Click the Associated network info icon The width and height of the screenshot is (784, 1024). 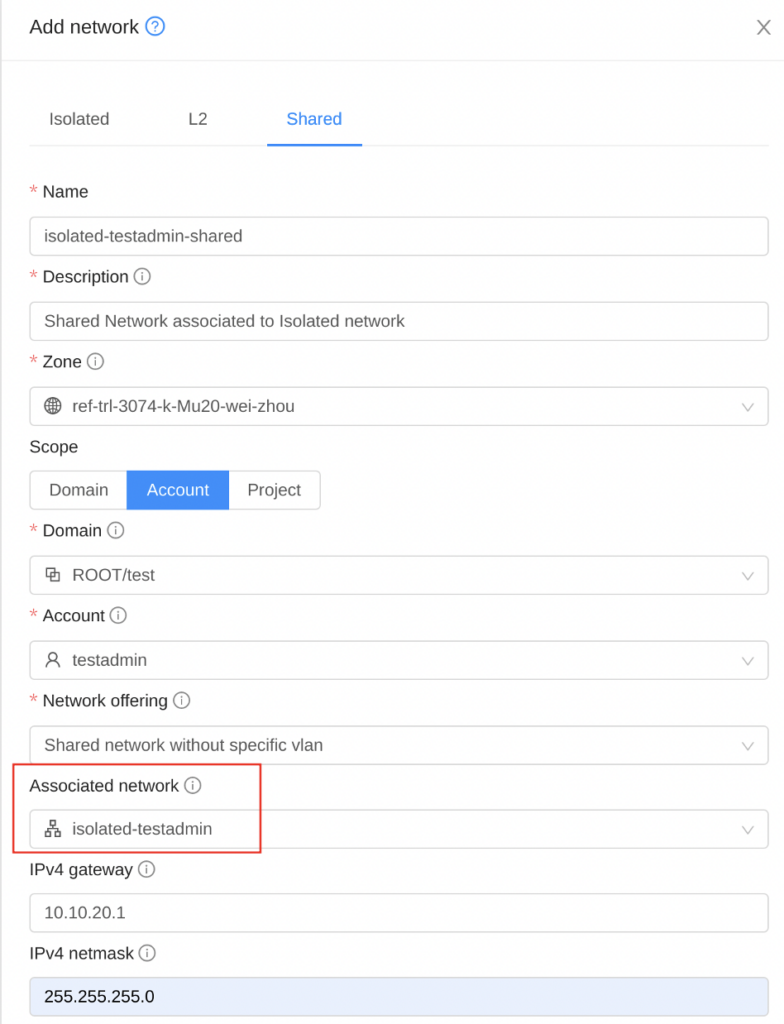pyautogui.click(x=192, y=786)
